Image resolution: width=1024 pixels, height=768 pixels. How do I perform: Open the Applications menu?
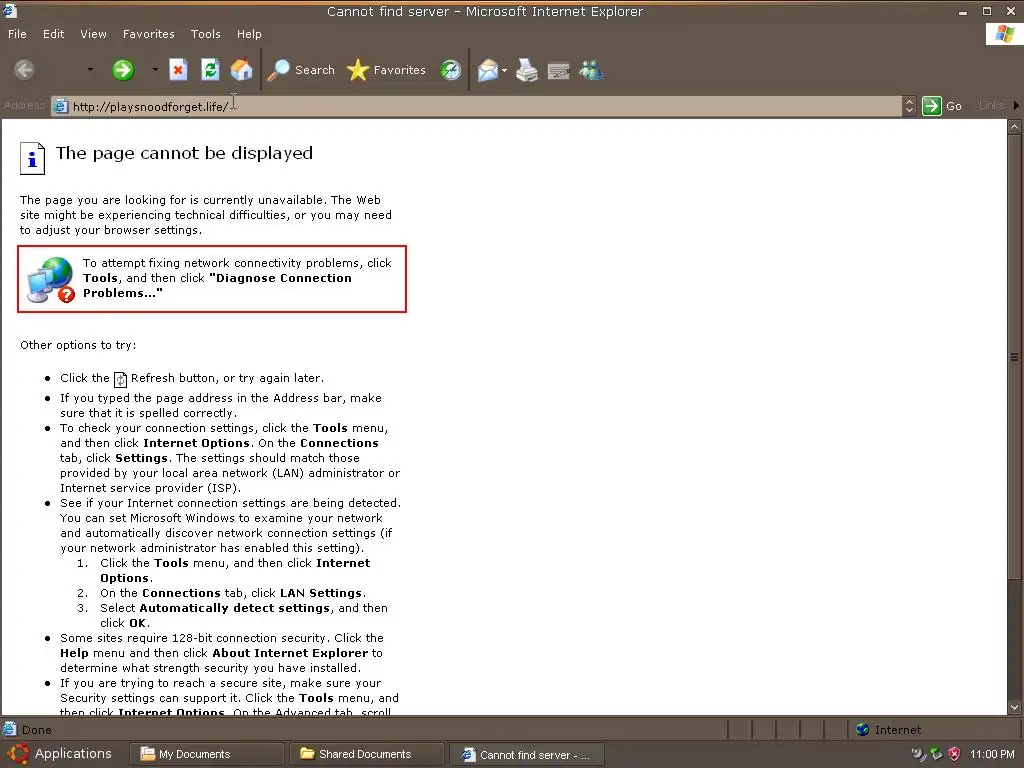[60, 754]
